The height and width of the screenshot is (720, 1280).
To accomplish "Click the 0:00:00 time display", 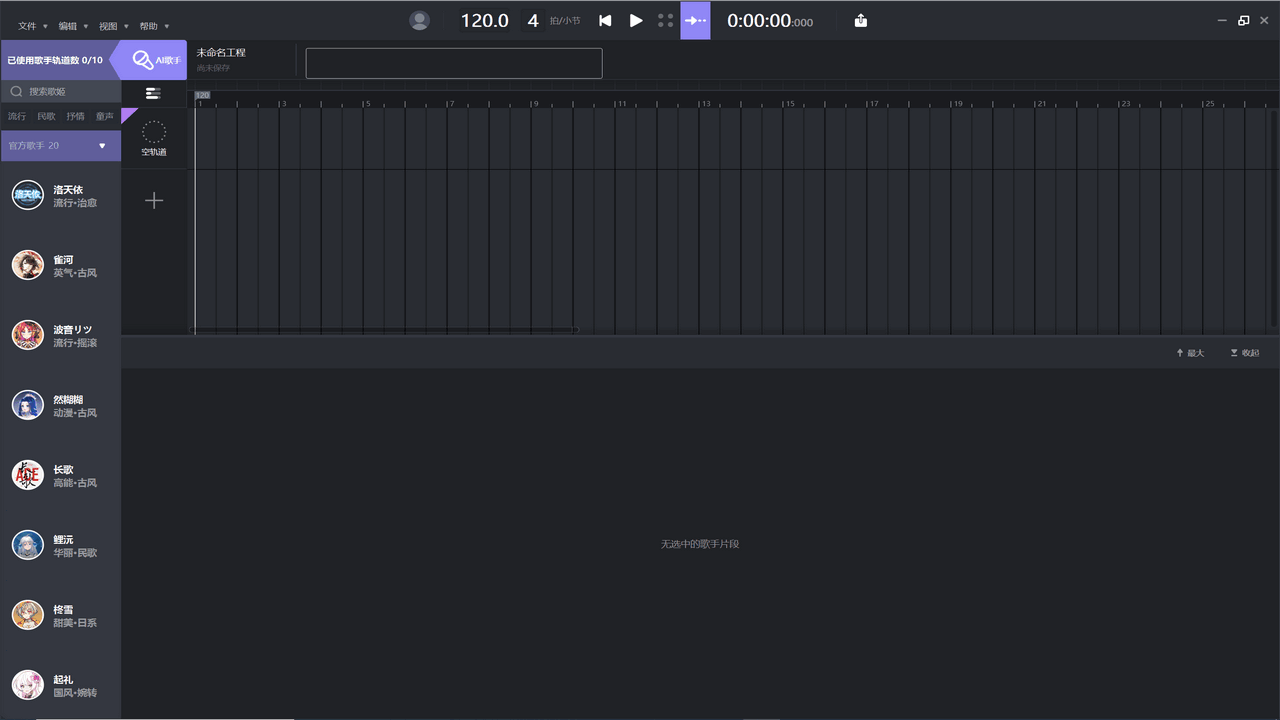I will tap(770, 20).
